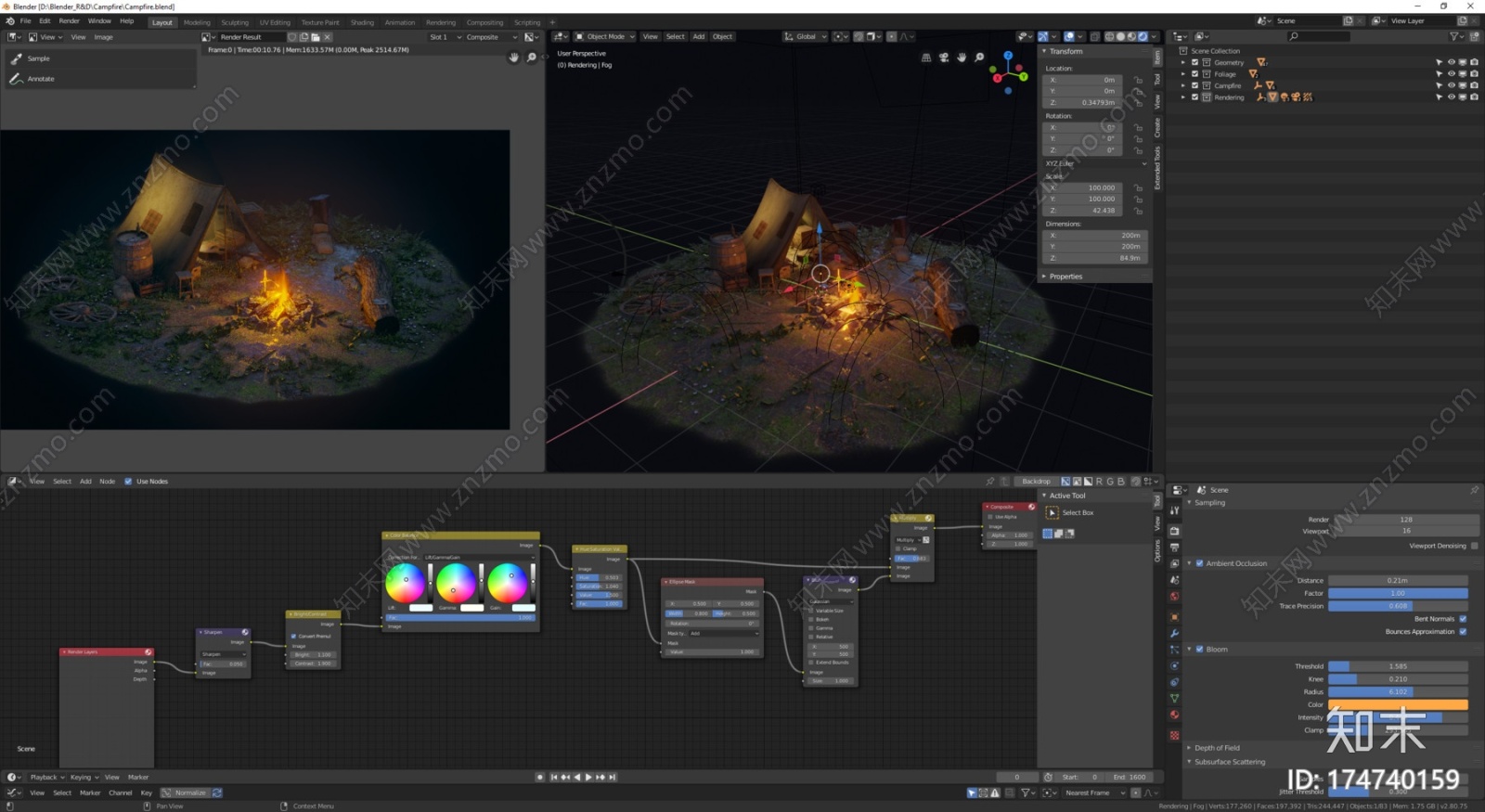Open XYZ Euler rotation mode dropdown
The width and height of the screenshot is (1485, 812).
pyautogui.click(x=1095, y=163)
